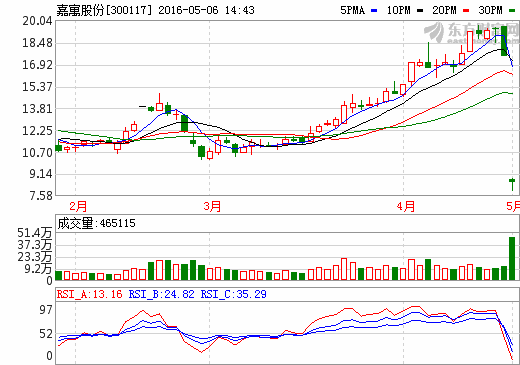
Task: Click the 7.58 price axis label
Action: tap(41, 196)
